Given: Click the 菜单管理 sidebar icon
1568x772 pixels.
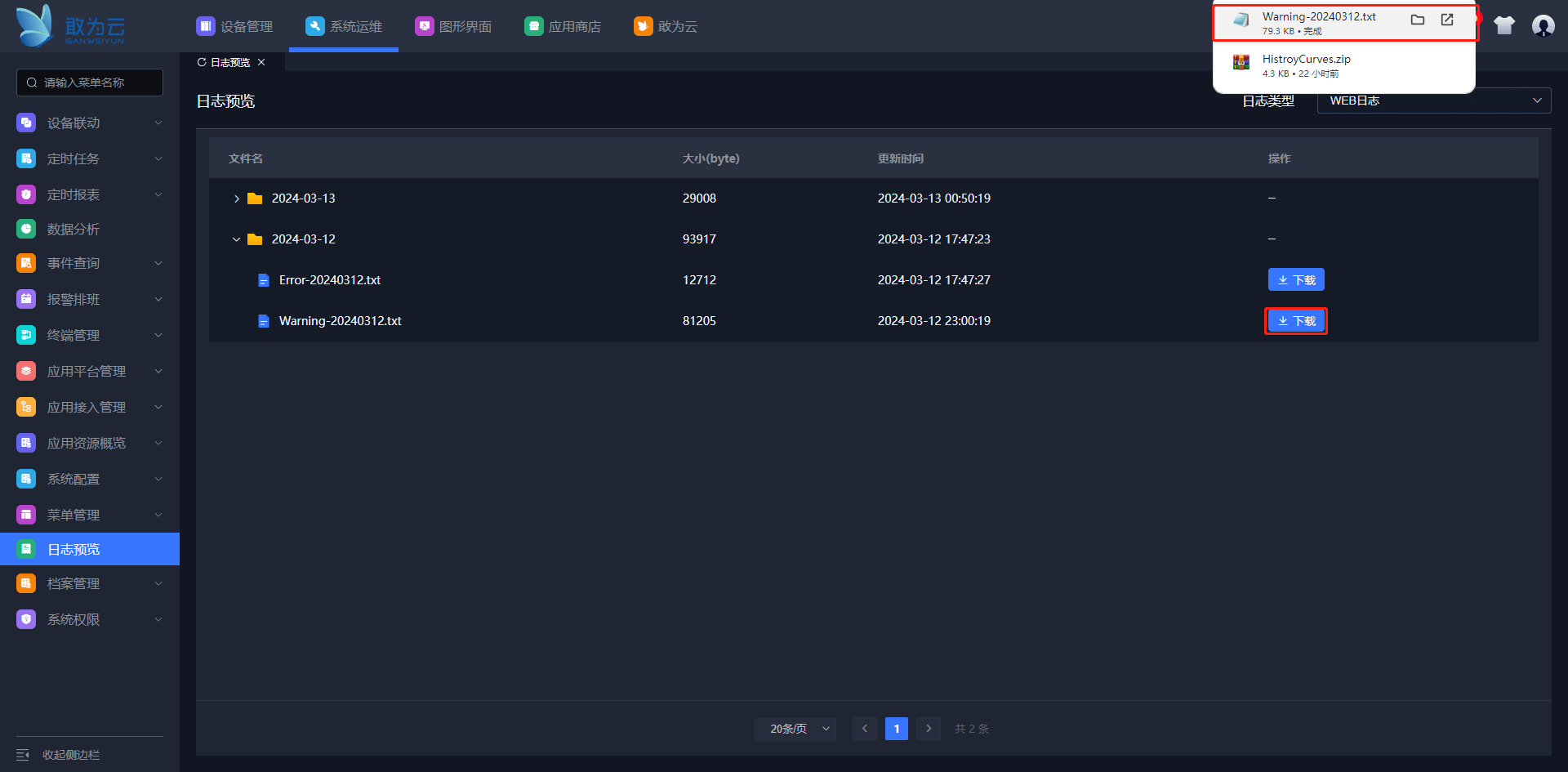Looking at the screenshot, I should 26,515.
